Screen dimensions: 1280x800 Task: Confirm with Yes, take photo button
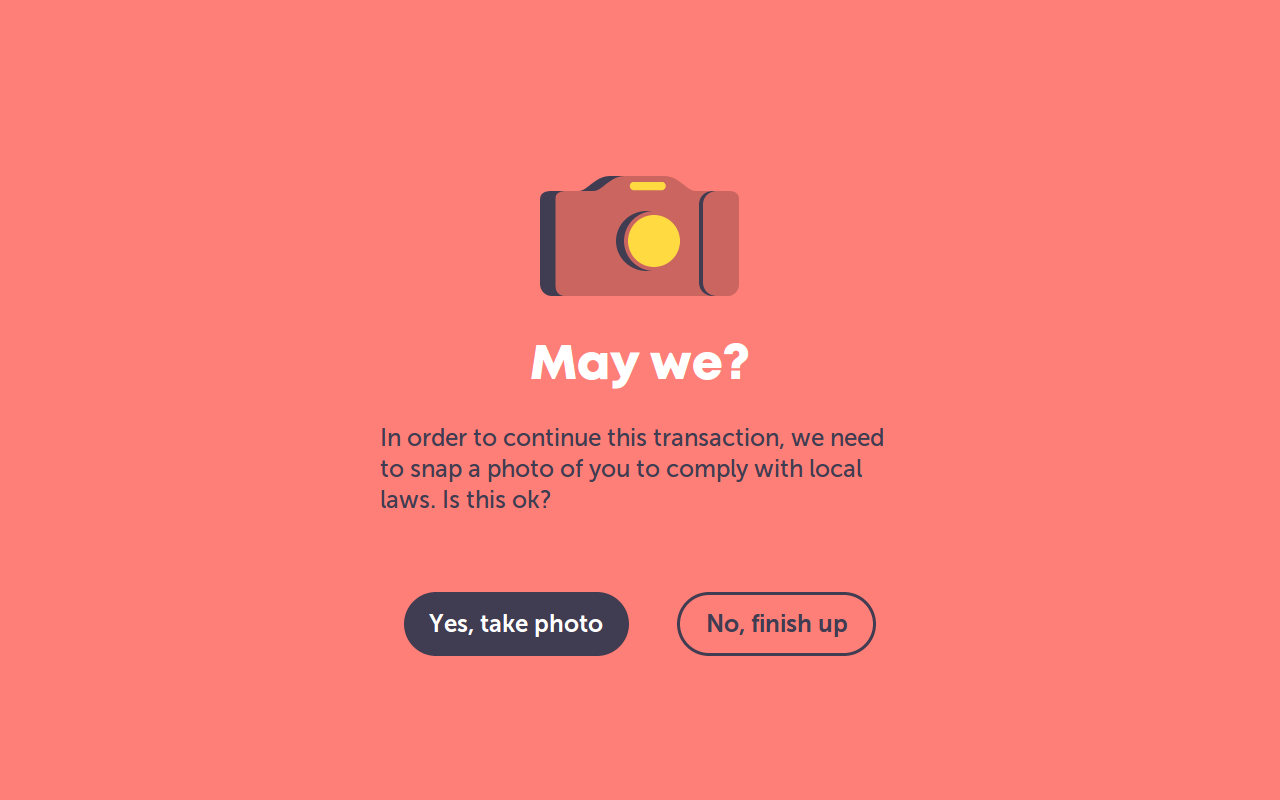click(x=516, y=624)
